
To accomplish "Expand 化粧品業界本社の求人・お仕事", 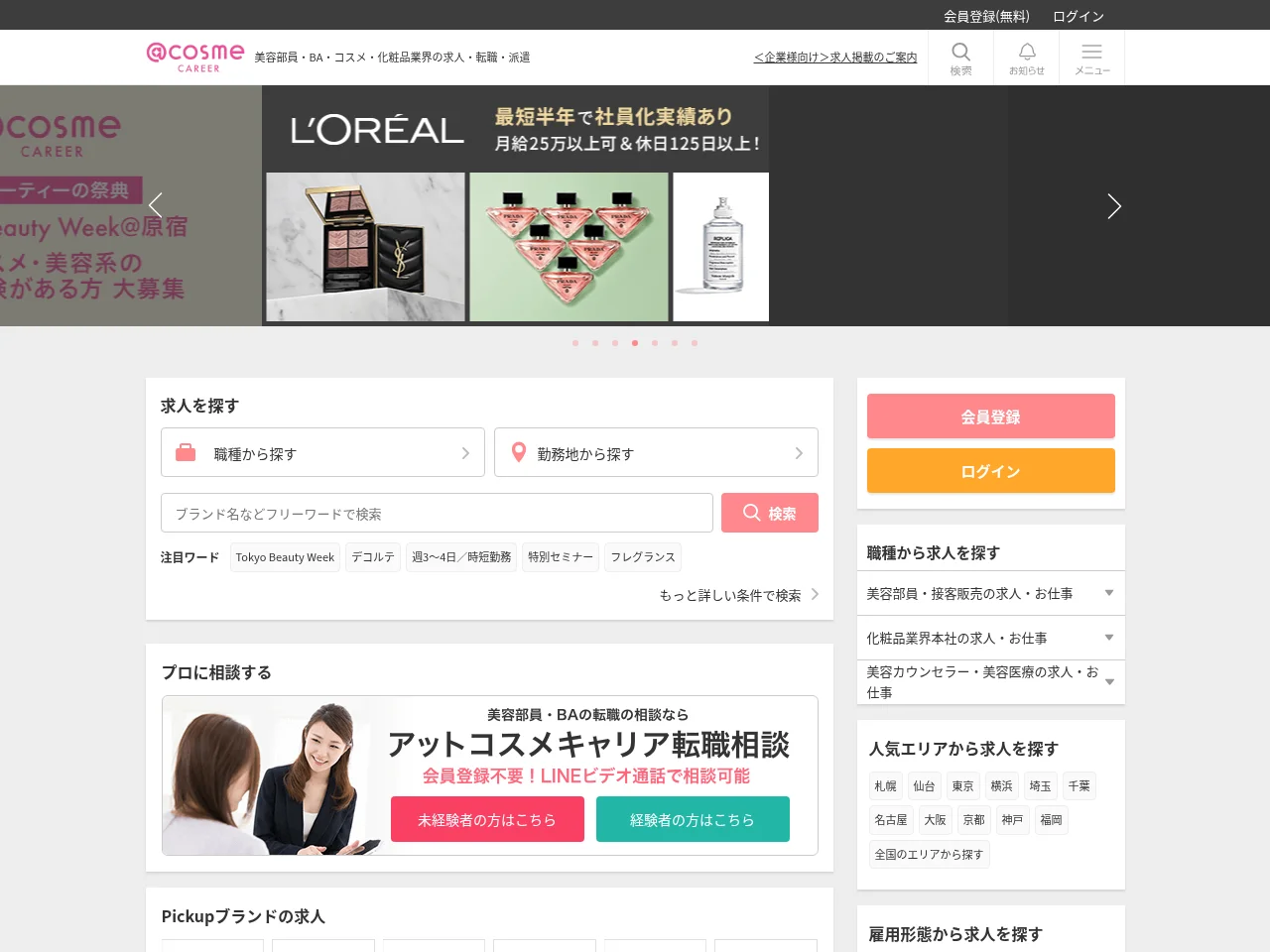I will pos(991,638).
